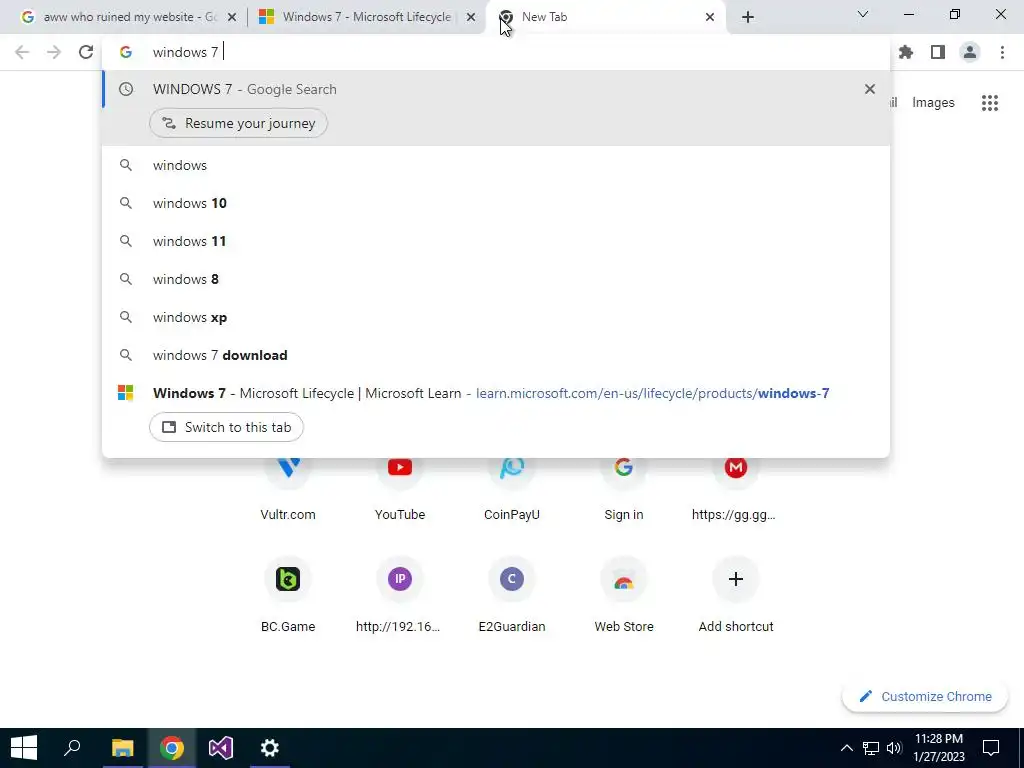Image resolution: width=1024 pixels, height=768 pixels.
Task: Open Chrome's three-dot menu
Action: 1002,52
